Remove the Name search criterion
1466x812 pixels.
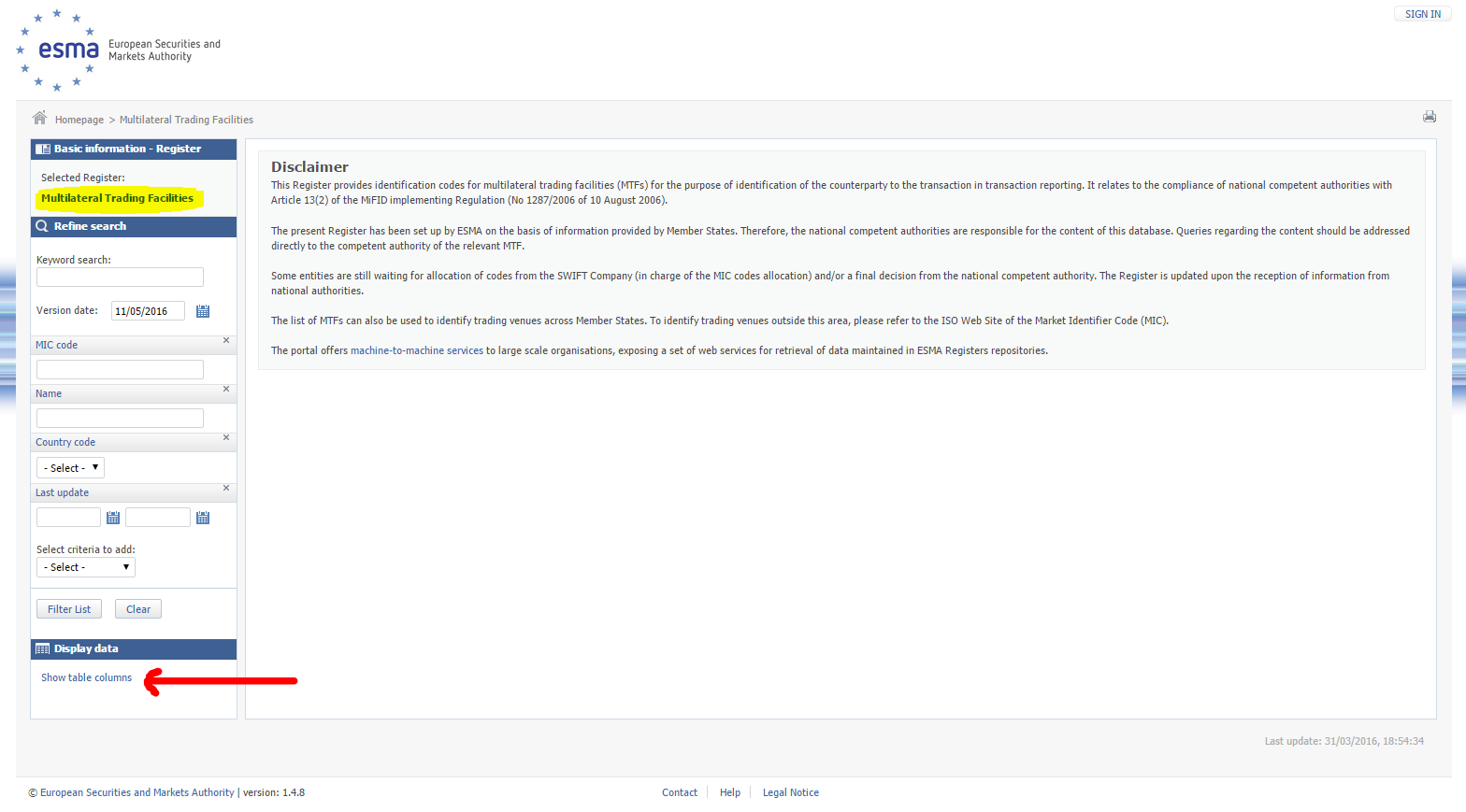(x=226, y=389)
